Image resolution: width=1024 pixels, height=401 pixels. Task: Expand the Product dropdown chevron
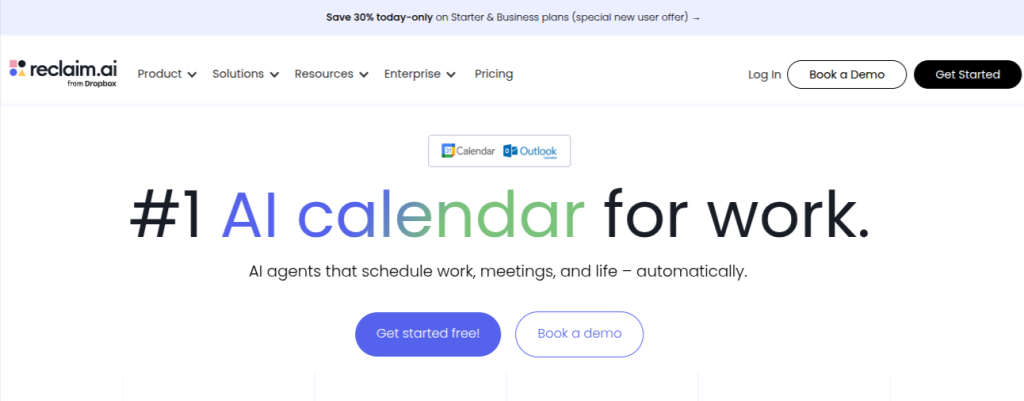coord(192,74)
